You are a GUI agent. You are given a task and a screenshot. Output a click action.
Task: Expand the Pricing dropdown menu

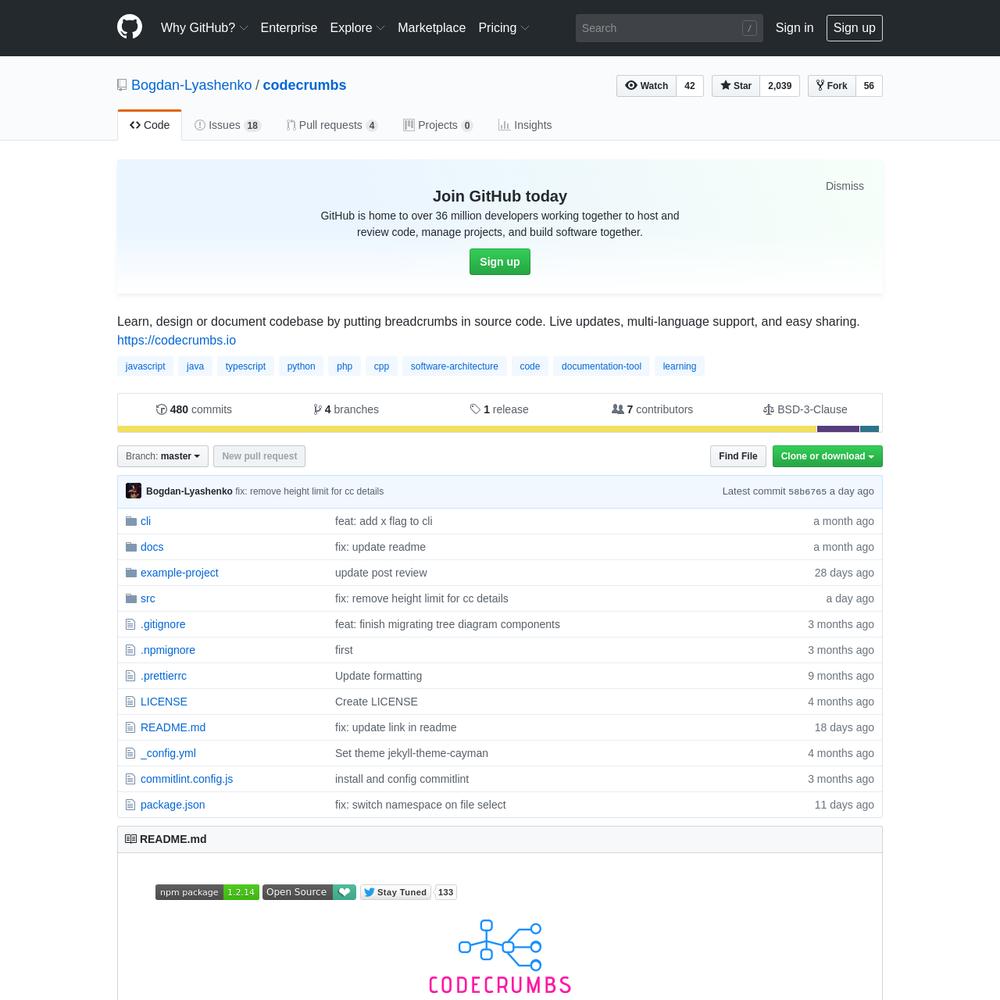pos(504,27)
